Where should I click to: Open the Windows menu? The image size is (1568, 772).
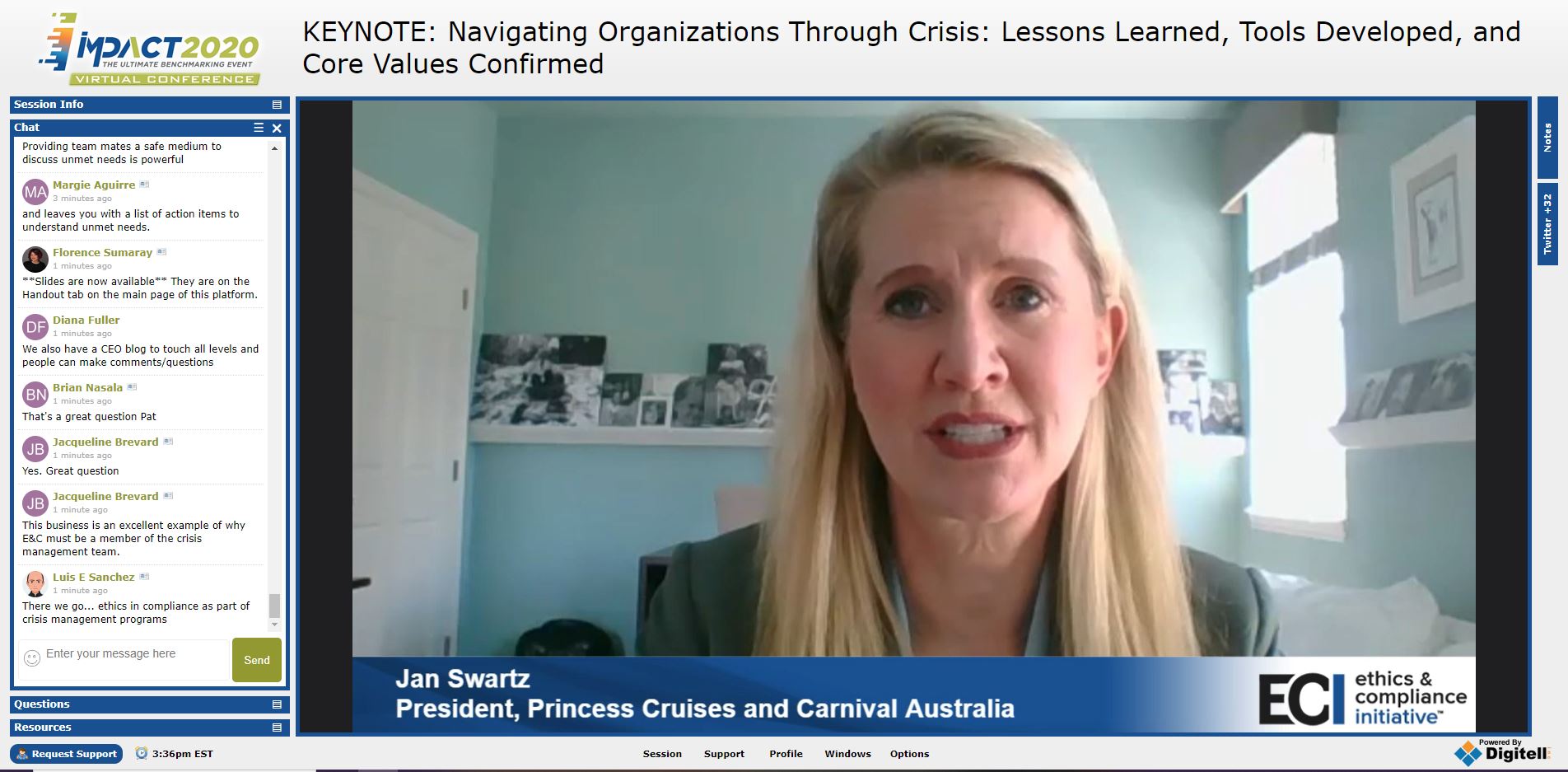pos(847,754)
